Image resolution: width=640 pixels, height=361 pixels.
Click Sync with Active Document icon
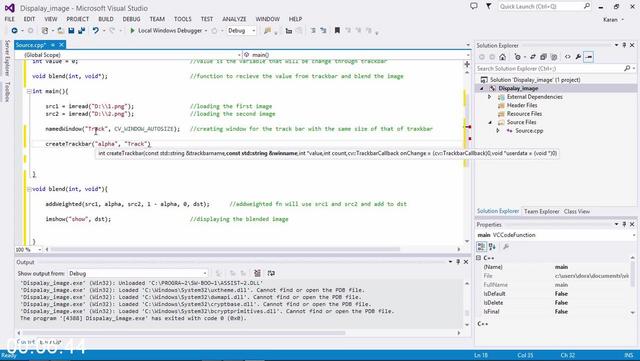coord(533,57)
